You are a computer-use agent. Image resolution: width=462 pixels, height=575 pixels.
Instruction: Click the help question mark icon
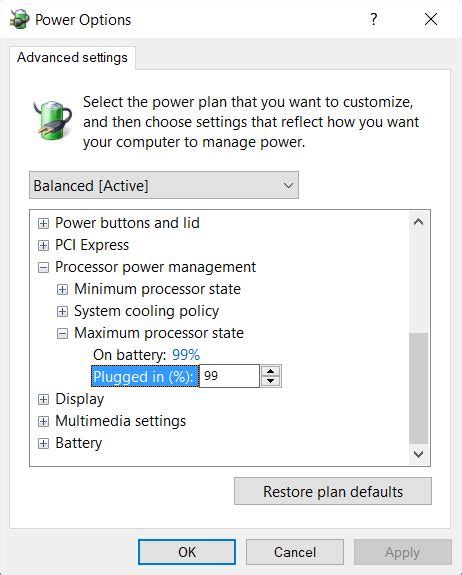[x=373, y=19]
